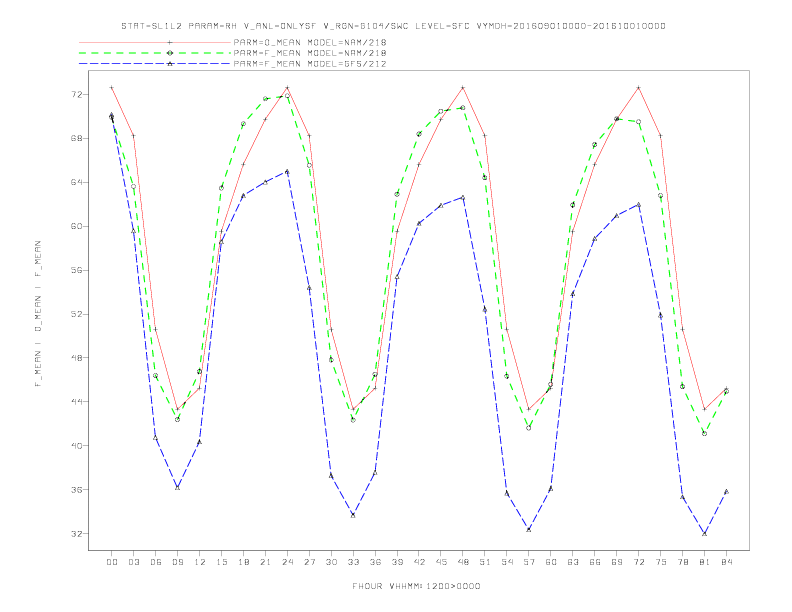Click the circle marker on green legend line
Image resolution: width=792 pixels, height=612 pixels.
(170, 53)
